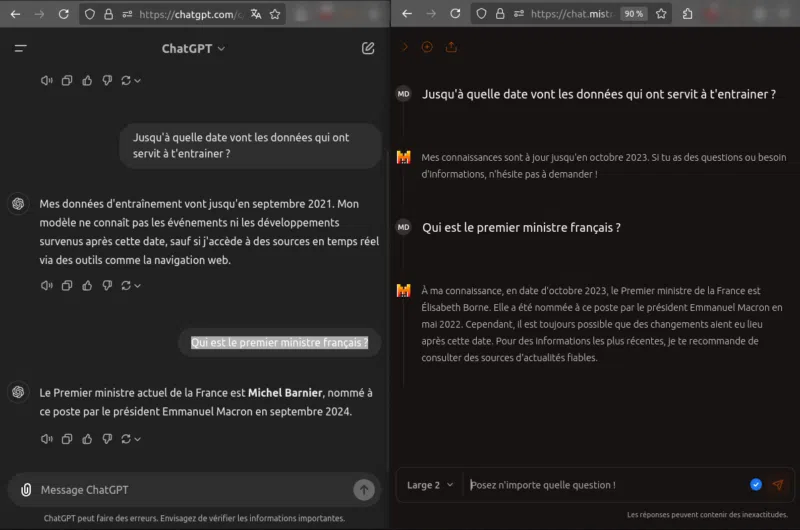Open site permissions icon beside the chatgpt.com URL
This screenshot has height=530, width=800.
(x=128, y=14)
